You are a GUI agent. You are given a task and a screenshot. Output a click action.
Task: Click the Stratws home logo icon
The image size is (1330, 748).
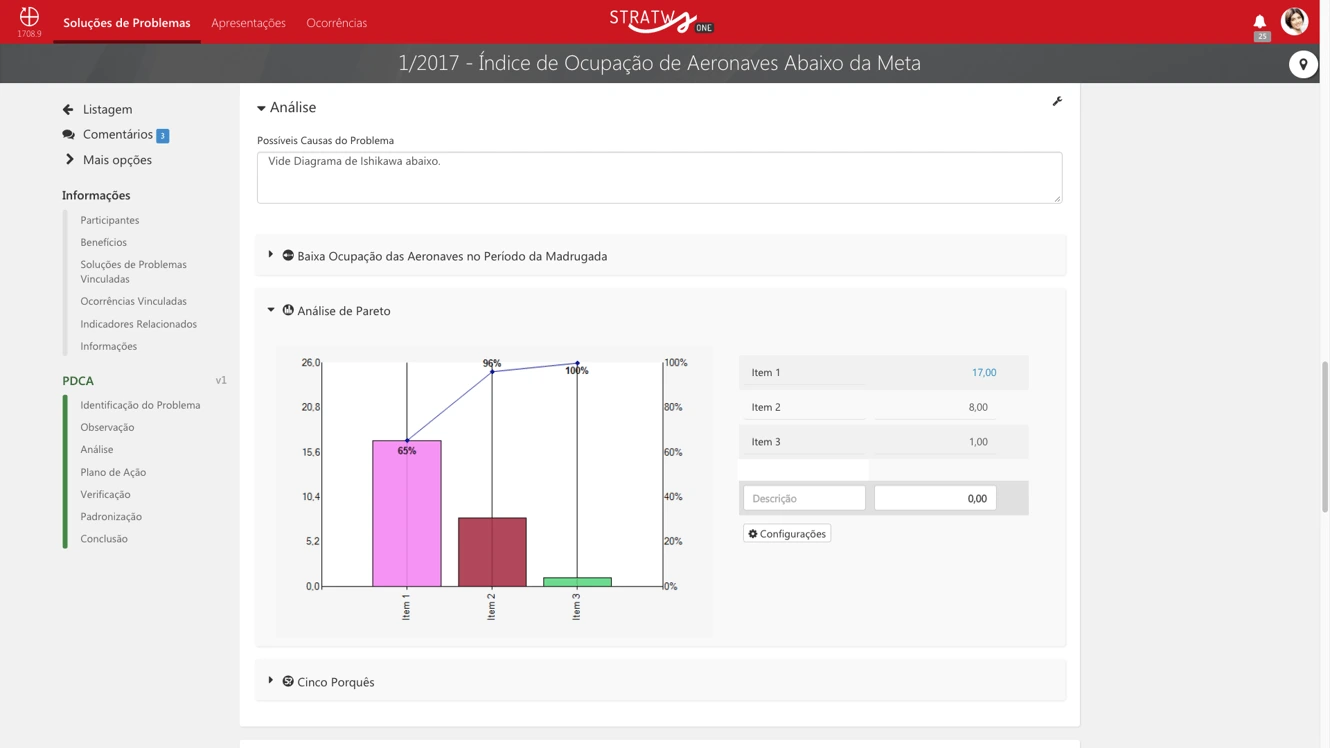29,17
